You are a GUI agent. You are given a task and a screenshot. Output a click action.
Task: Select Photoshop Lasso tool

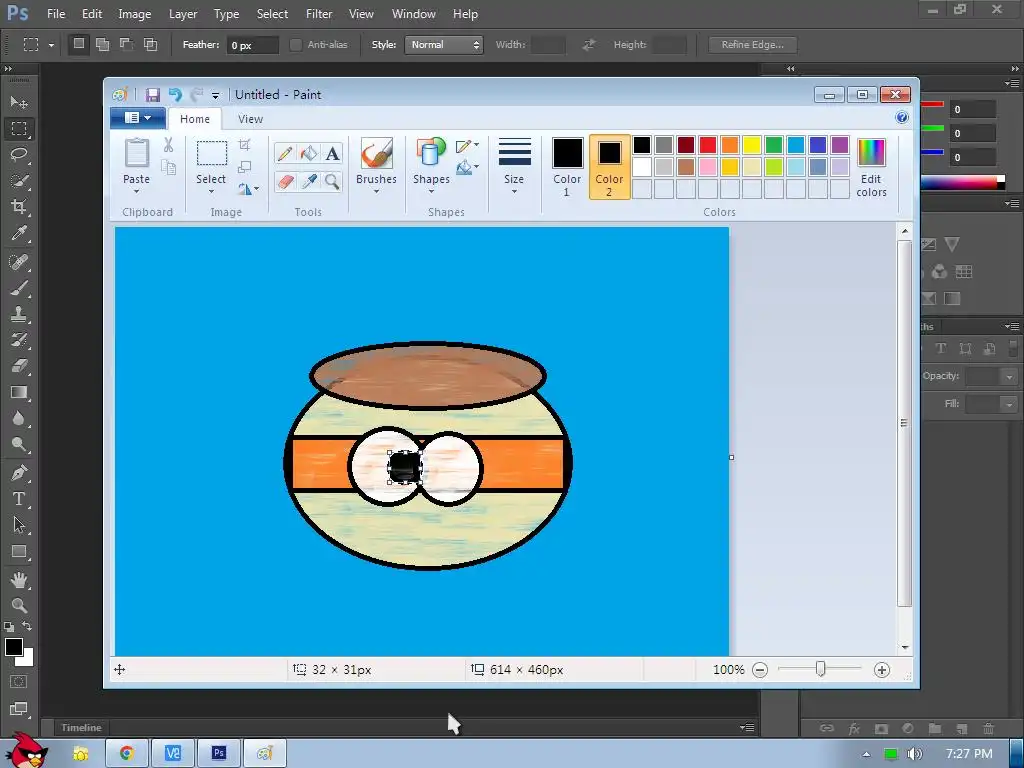tap(19, 155)
